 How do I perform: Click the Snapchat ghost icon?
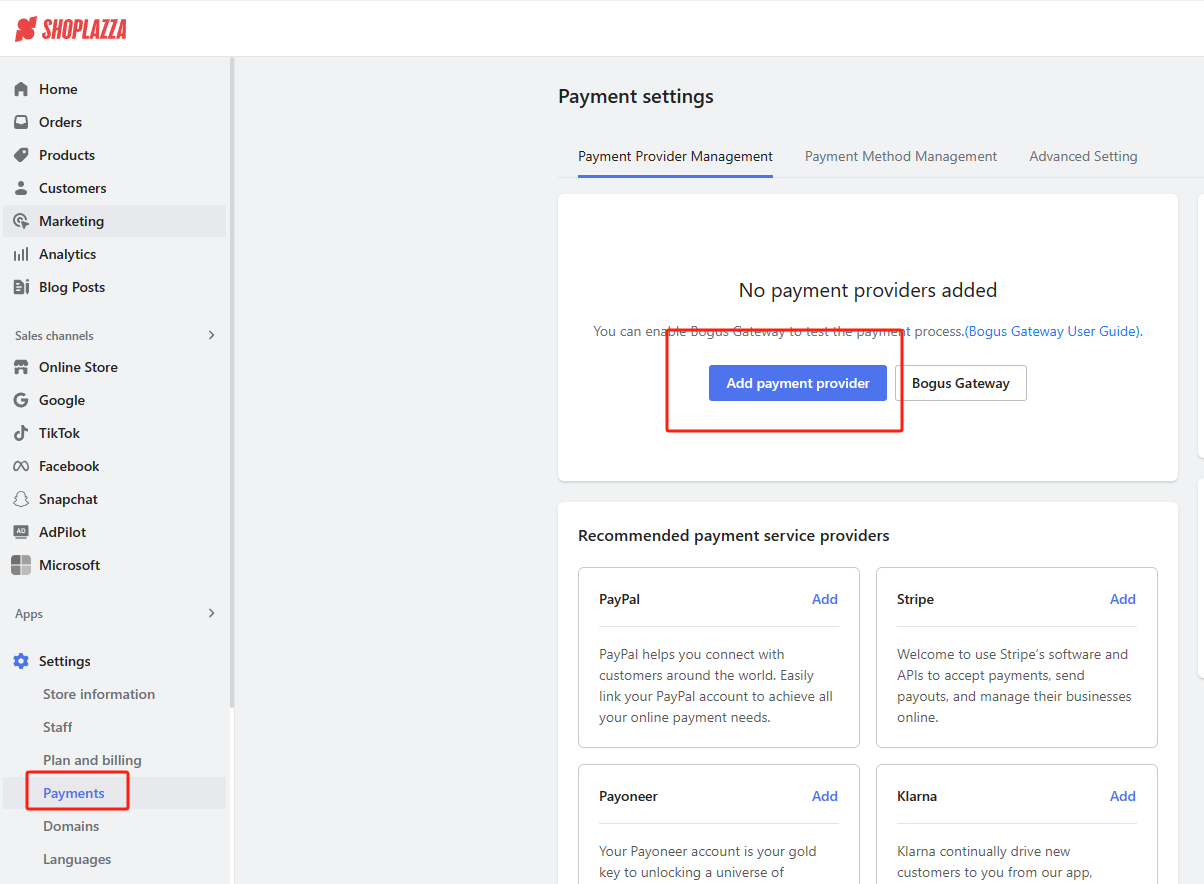[21, 499]
